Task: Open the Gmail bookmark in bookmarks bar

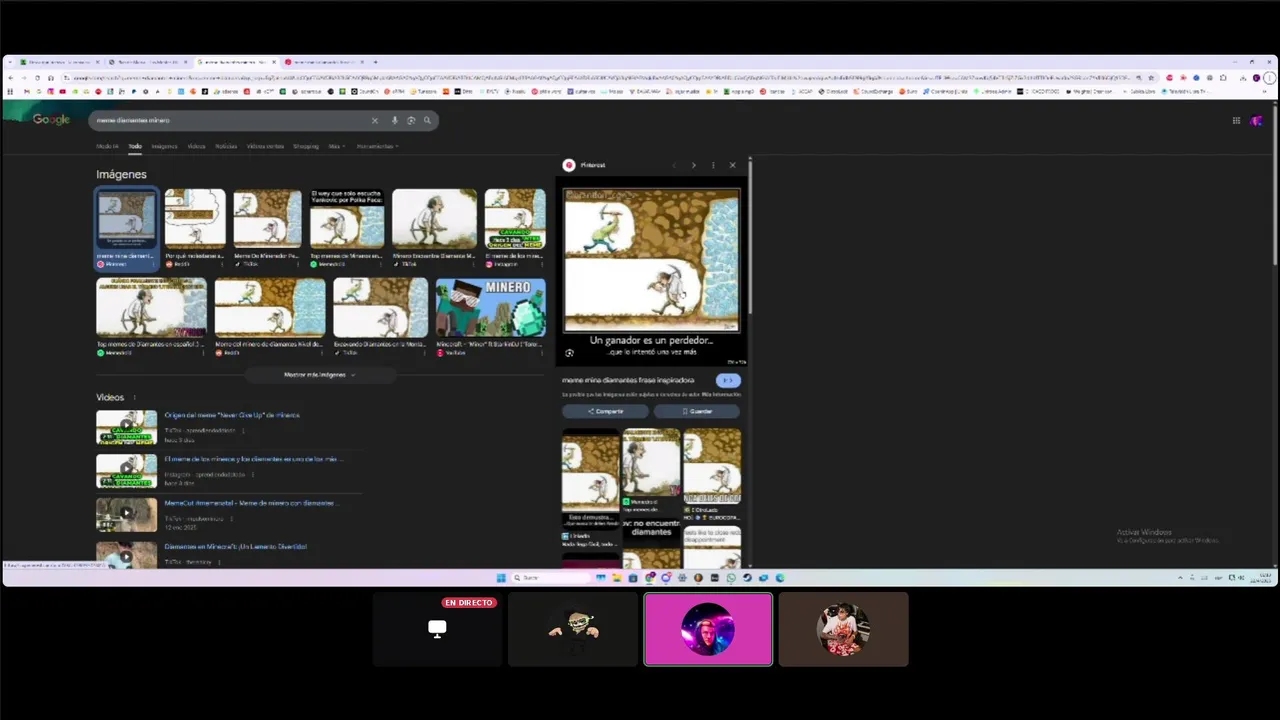Action: pyautogui.click(x=27, y=91)
